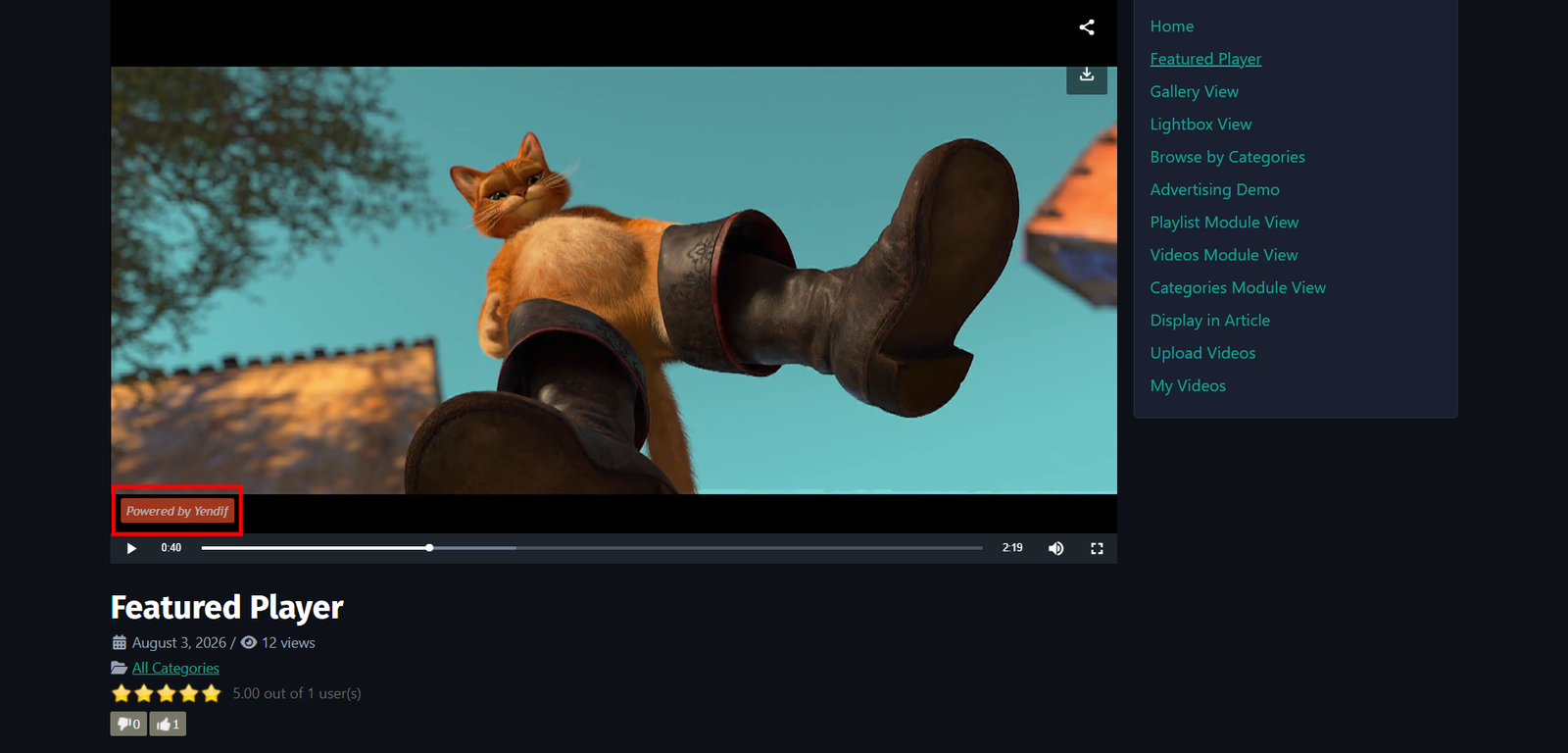Rate the video using second star

coord(144,693)
